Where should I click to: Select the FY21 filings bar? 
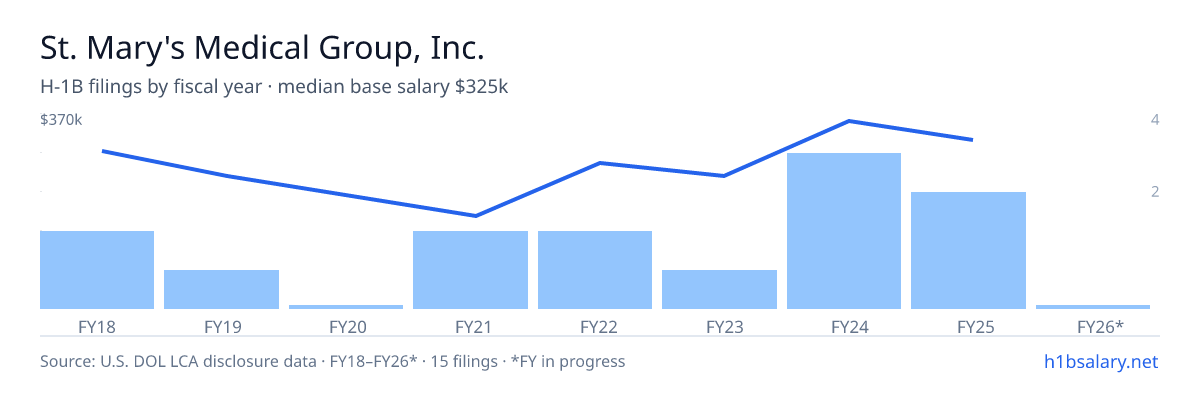[470, 270]
